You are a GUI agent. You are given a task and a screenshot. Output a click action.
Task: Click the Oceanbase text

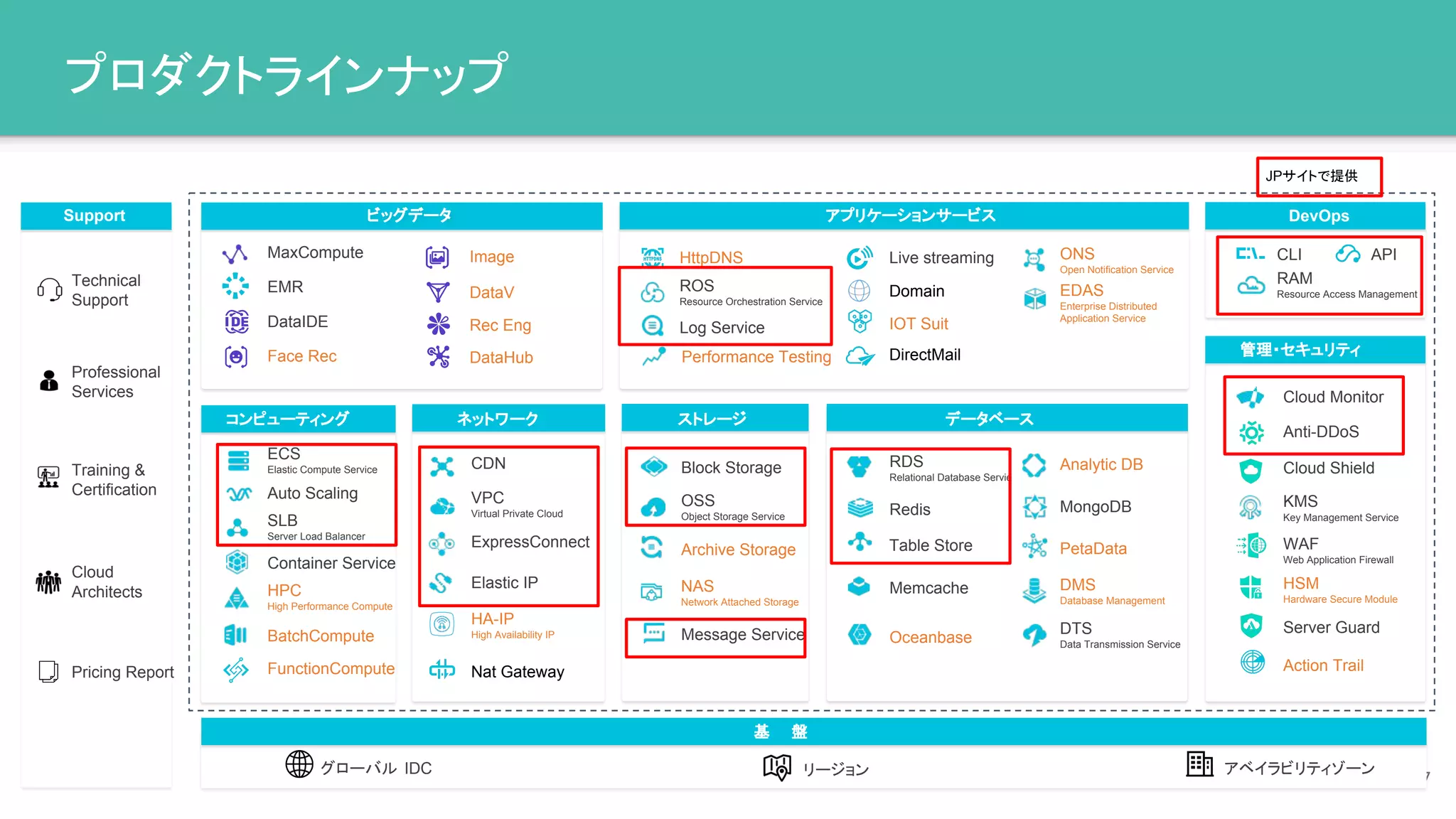click(931, 638)
